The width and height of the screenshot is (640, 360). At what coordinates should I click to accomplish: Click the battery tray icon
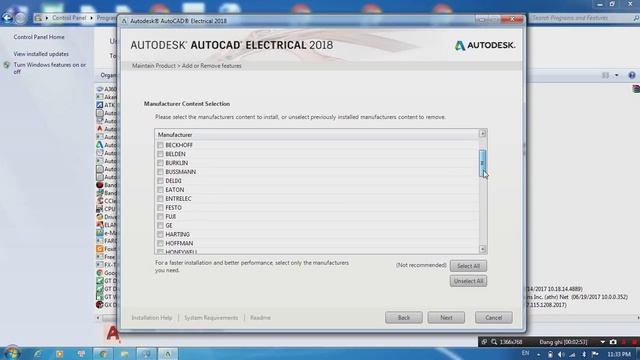click(x=550, y=354)
